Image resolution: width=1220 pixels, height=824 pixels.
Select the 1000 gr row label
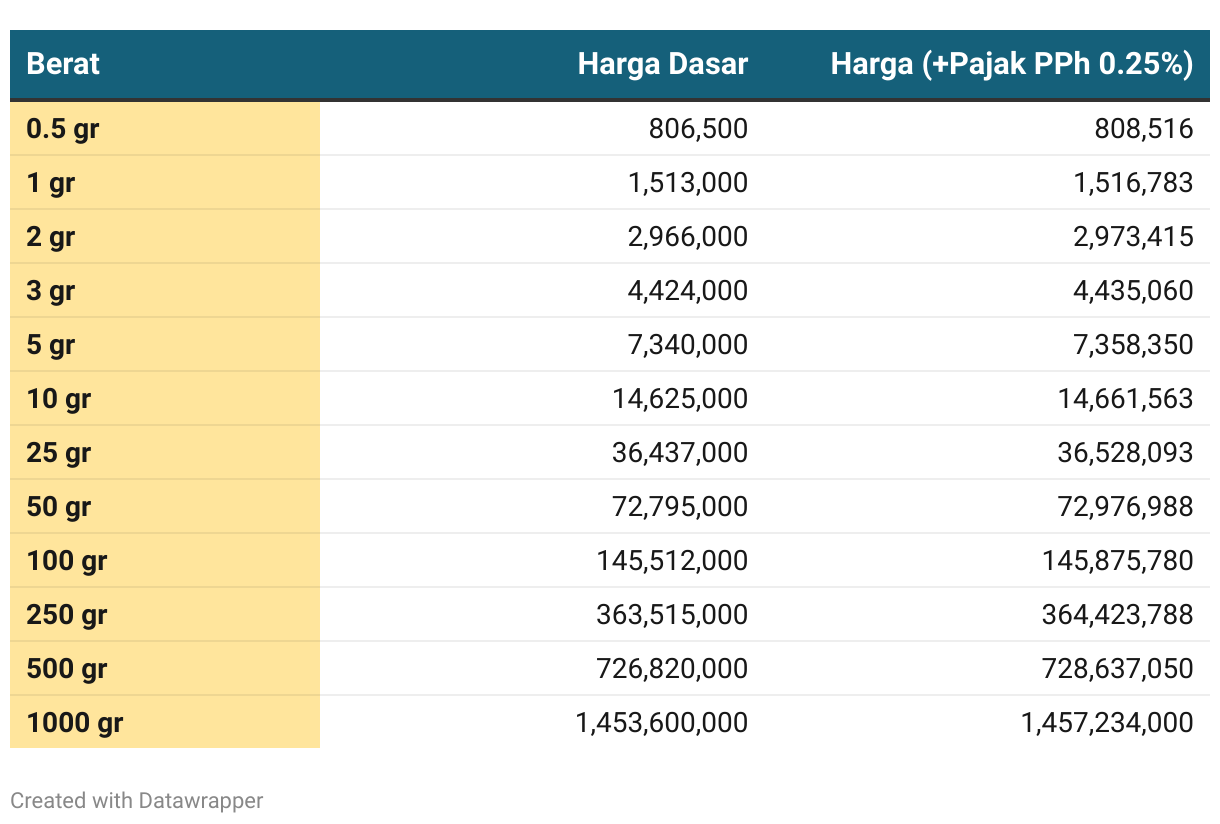tap(75, 723)
